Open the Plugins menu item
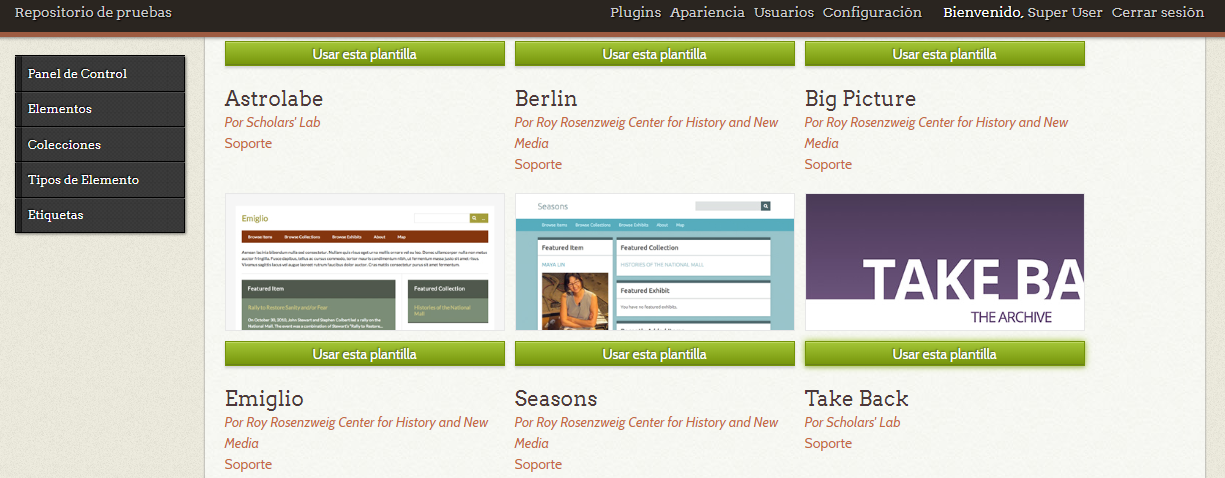The height and width of the screenshot is (478, 1225). 635,13
